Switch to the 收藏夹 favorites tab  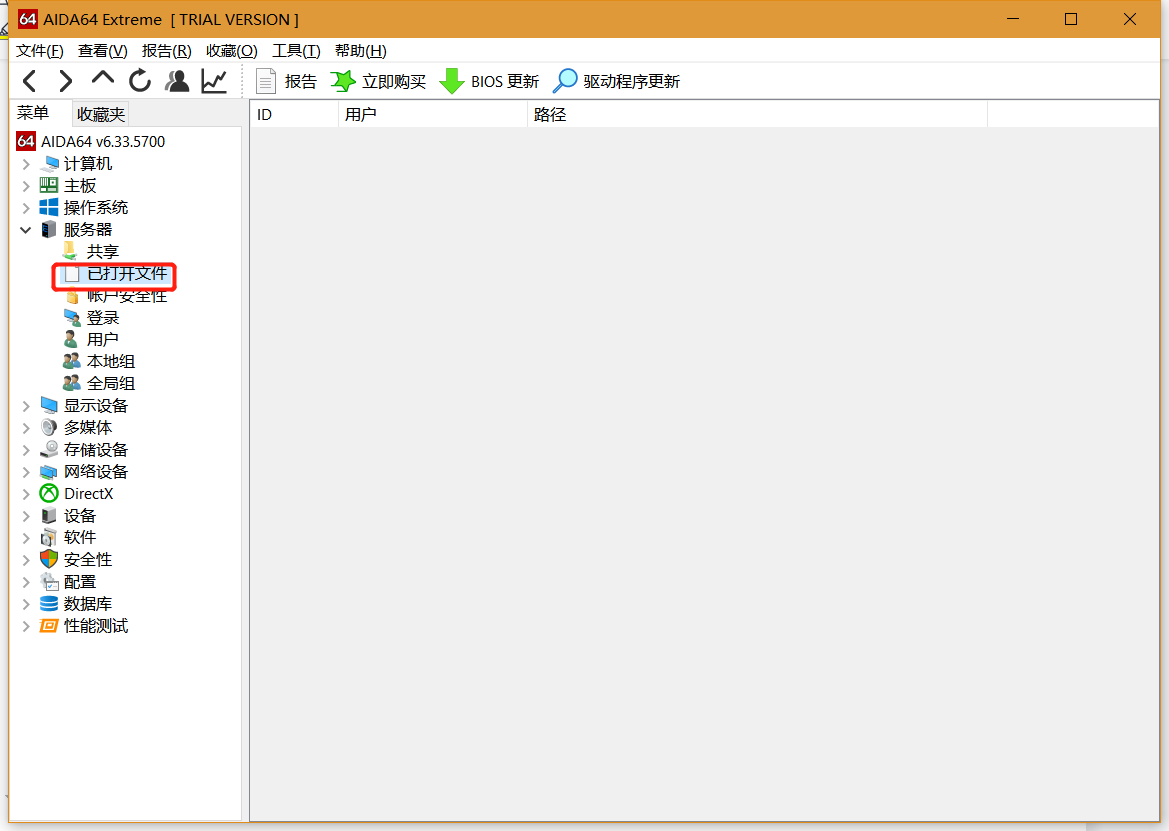(101, 114)
